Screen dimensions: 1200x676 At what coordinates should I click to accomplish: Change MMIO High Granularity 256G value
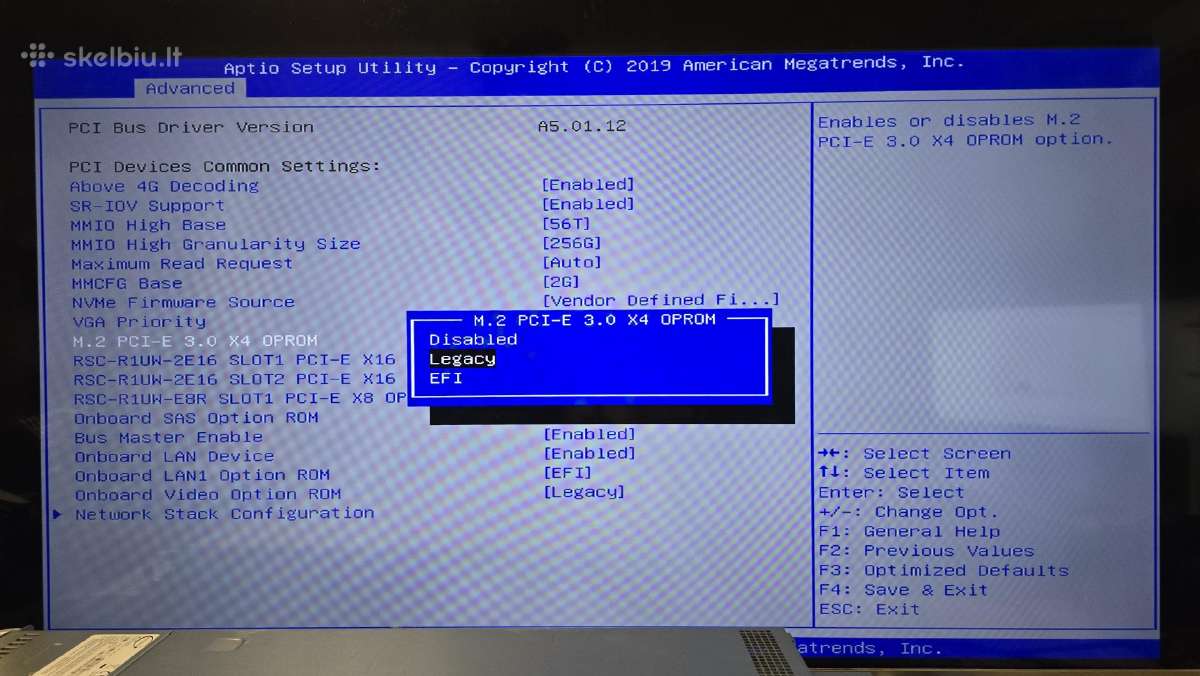tap(571, 243)
